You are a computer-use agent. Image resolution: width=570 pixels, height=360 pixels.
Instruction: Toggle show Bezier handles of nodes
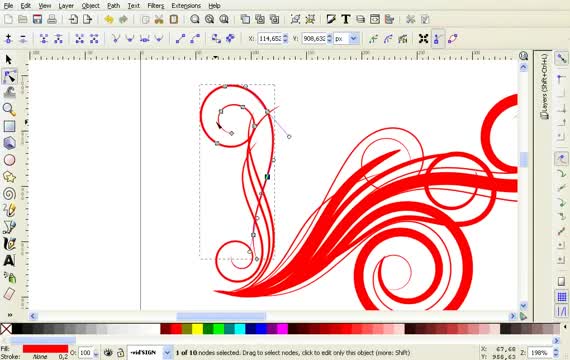pos(438,39)
